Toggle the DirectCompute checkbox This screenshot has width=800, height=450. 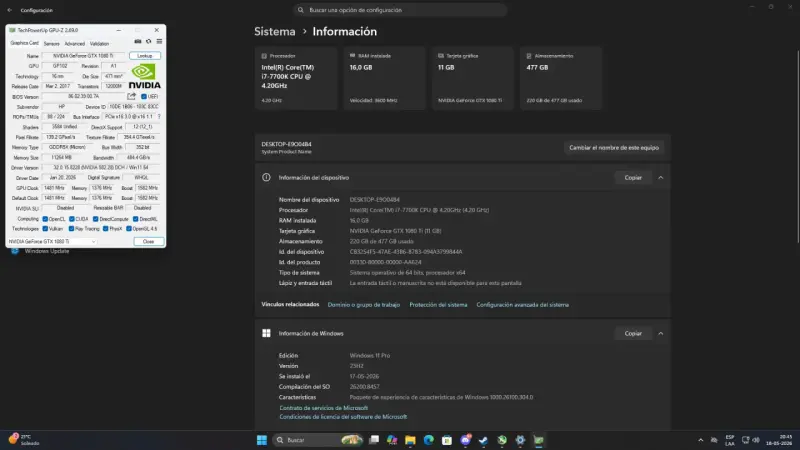(95, 219)
